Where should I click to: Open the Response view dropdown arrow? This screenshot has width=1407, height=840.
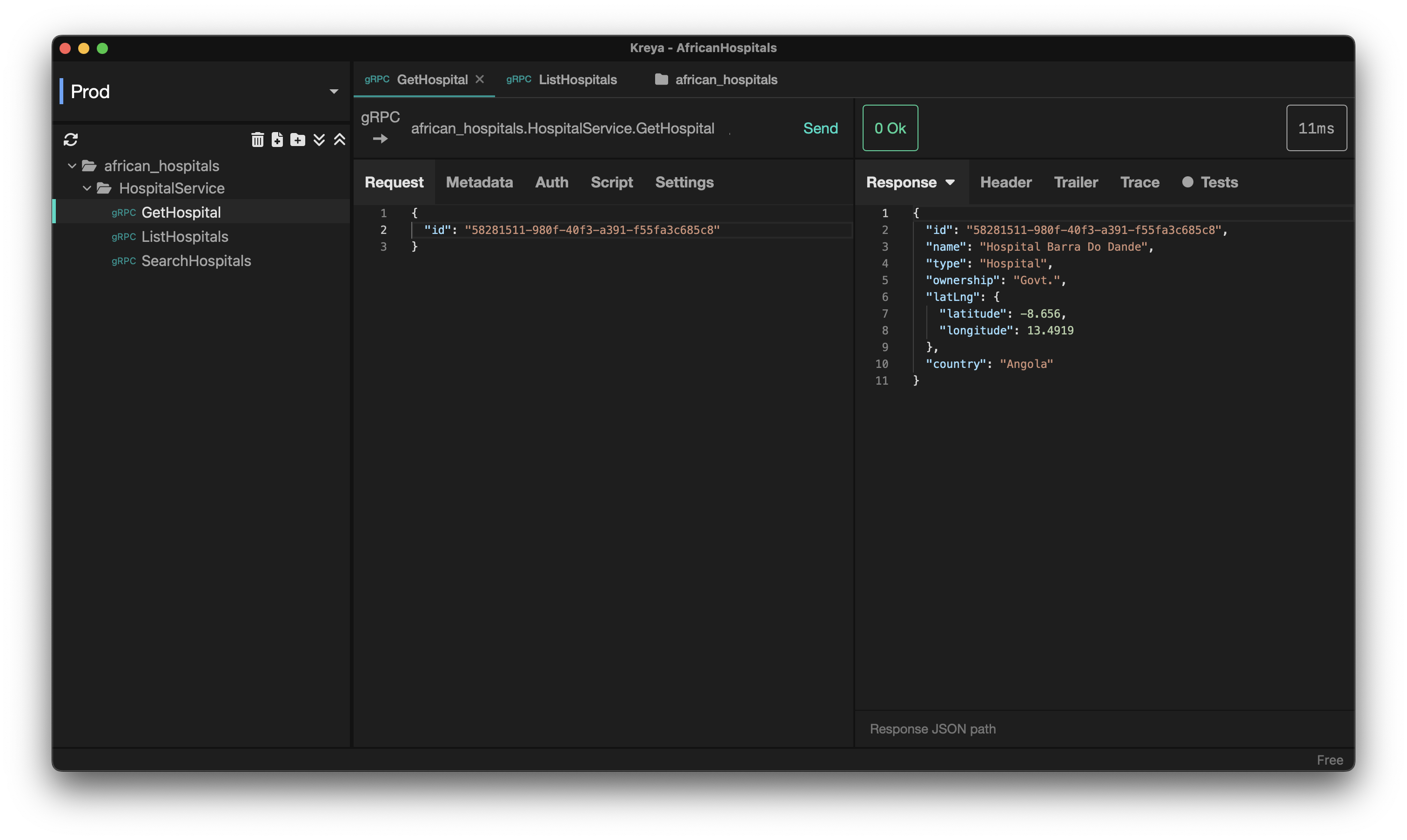950,182
